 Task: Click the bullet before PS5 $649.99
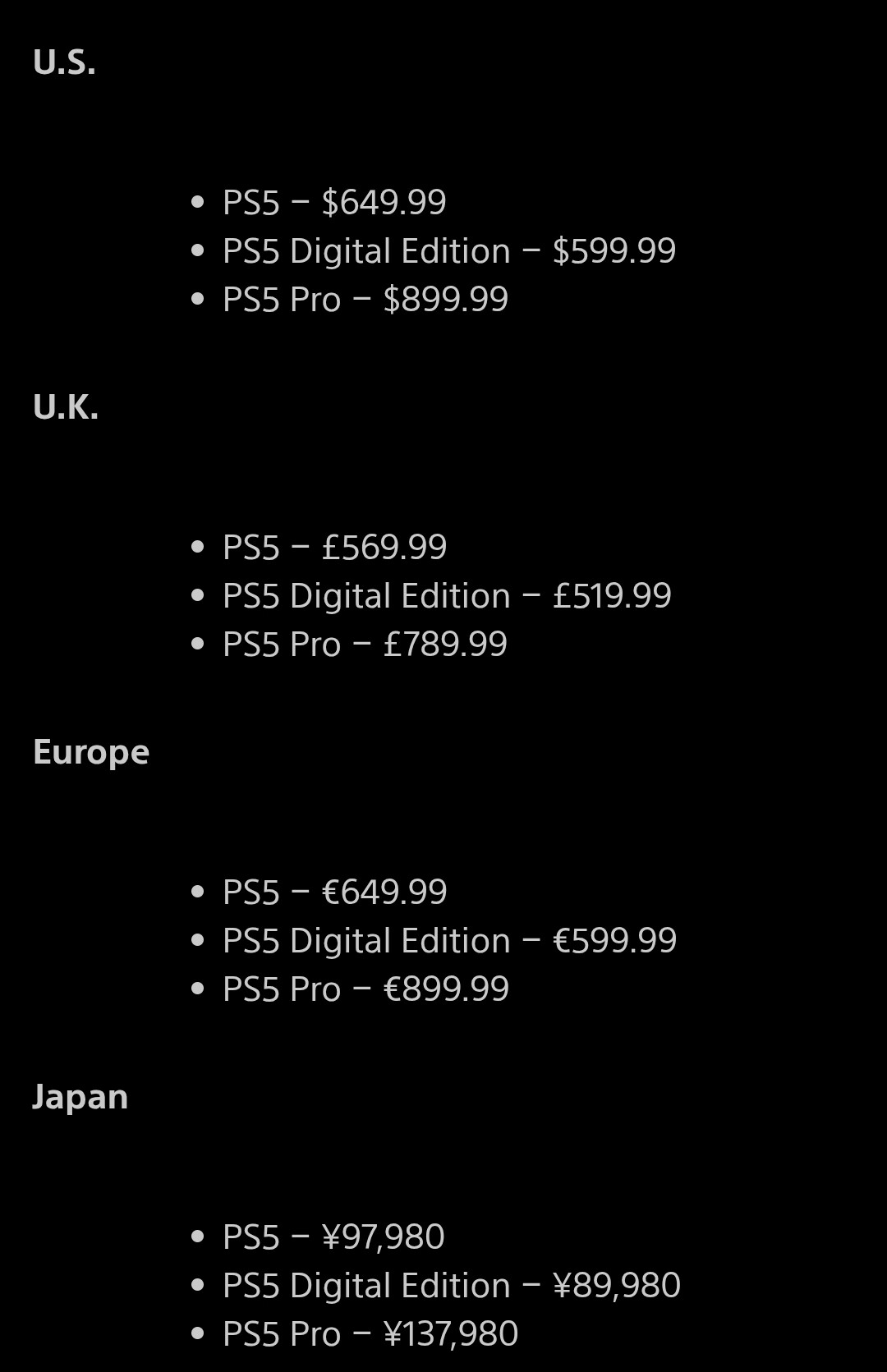pyautogui.click(x=197, y=202)
